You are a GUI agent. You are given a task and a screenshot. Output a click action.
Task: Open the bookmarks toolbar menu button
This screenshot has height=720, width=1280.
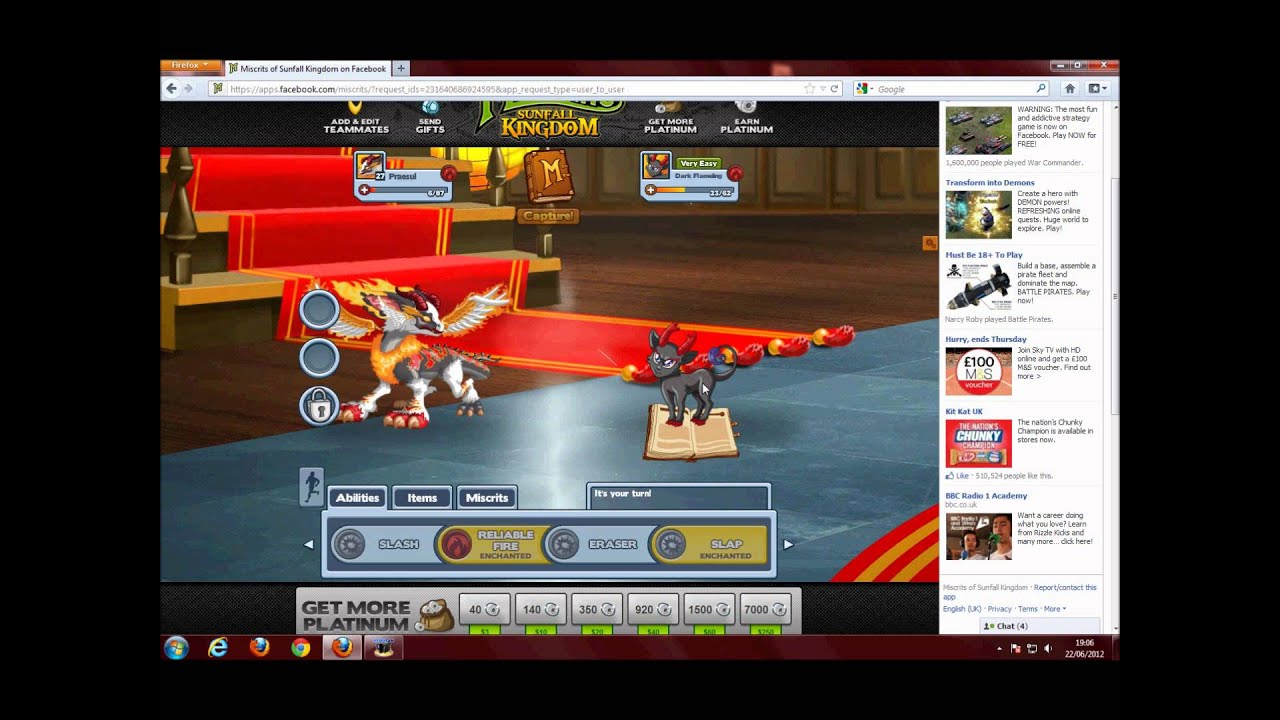click(x=1095, y=89)
